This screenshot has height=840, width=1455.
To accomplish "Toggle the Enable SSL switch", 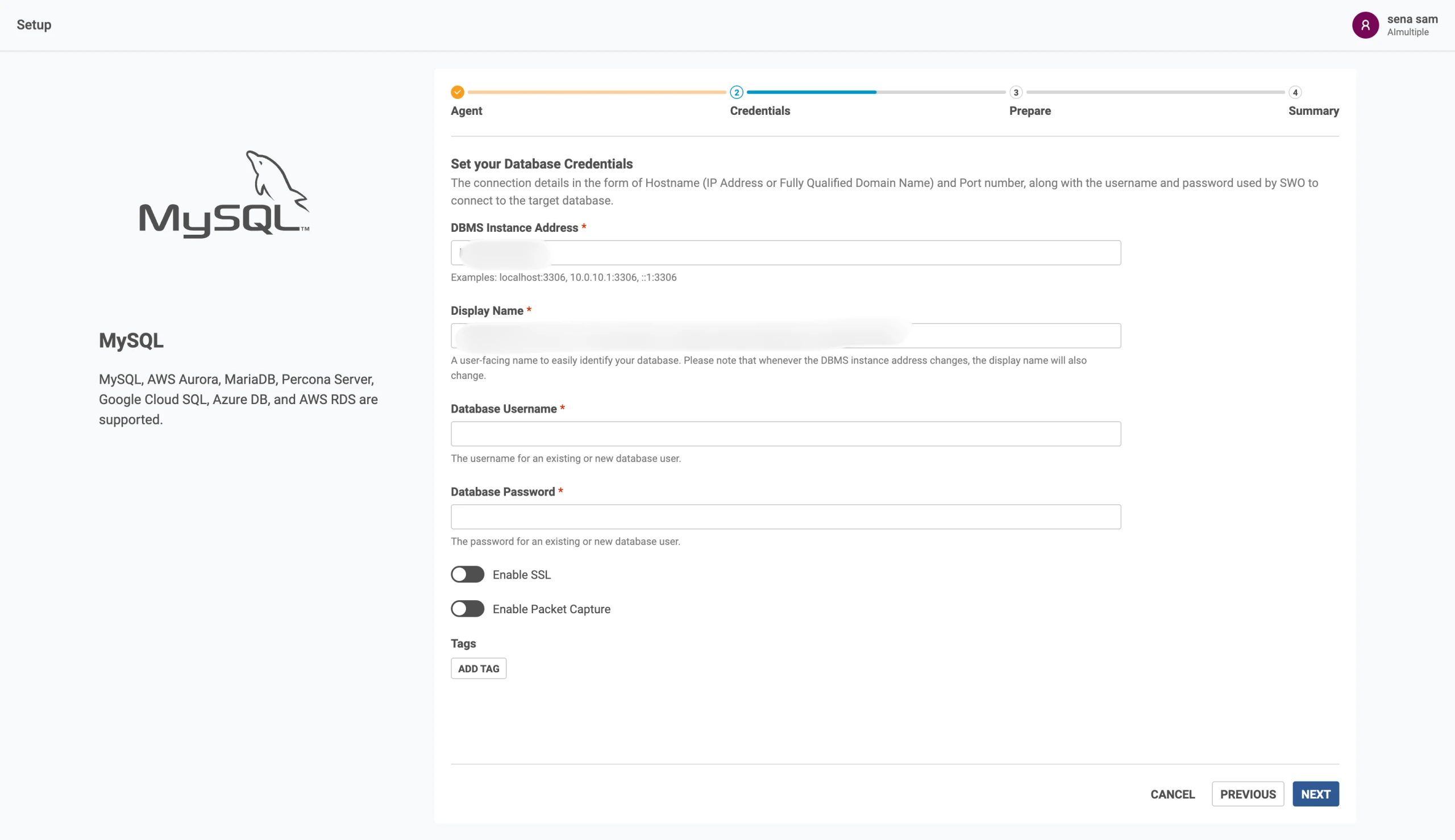I will pyautogui.click(x=467, y=575).
